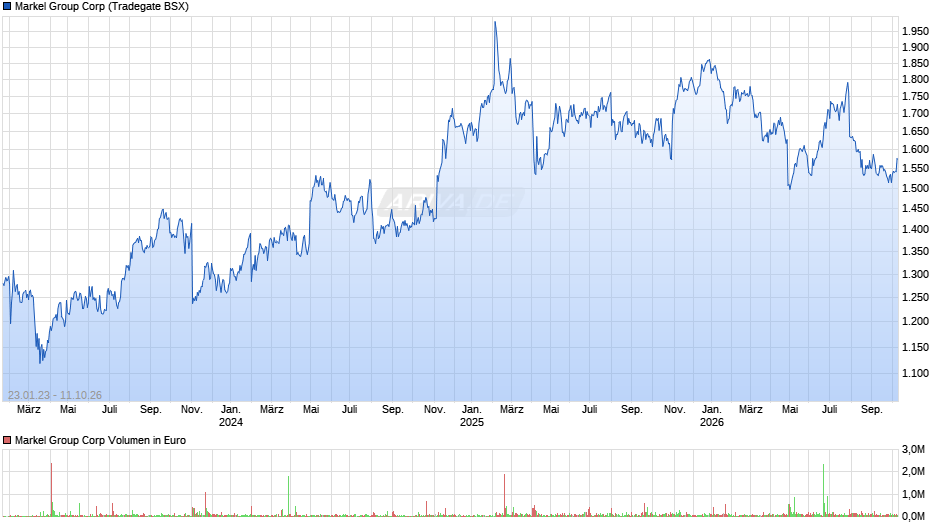This screenshot has height=526, width=940.
Task: Click the 2025 year label on time axis
Action: (472, 422)
